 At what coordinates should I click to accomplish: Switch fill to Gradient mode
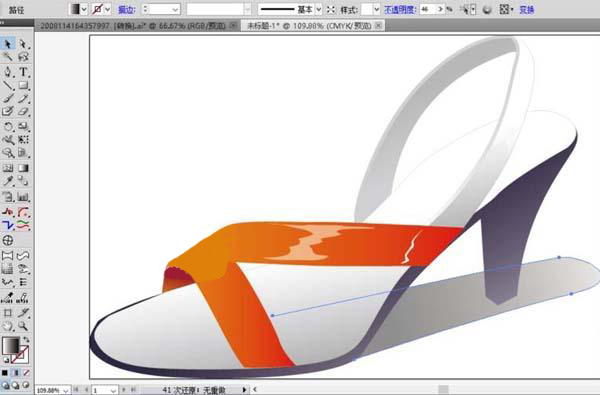[16, 372]
